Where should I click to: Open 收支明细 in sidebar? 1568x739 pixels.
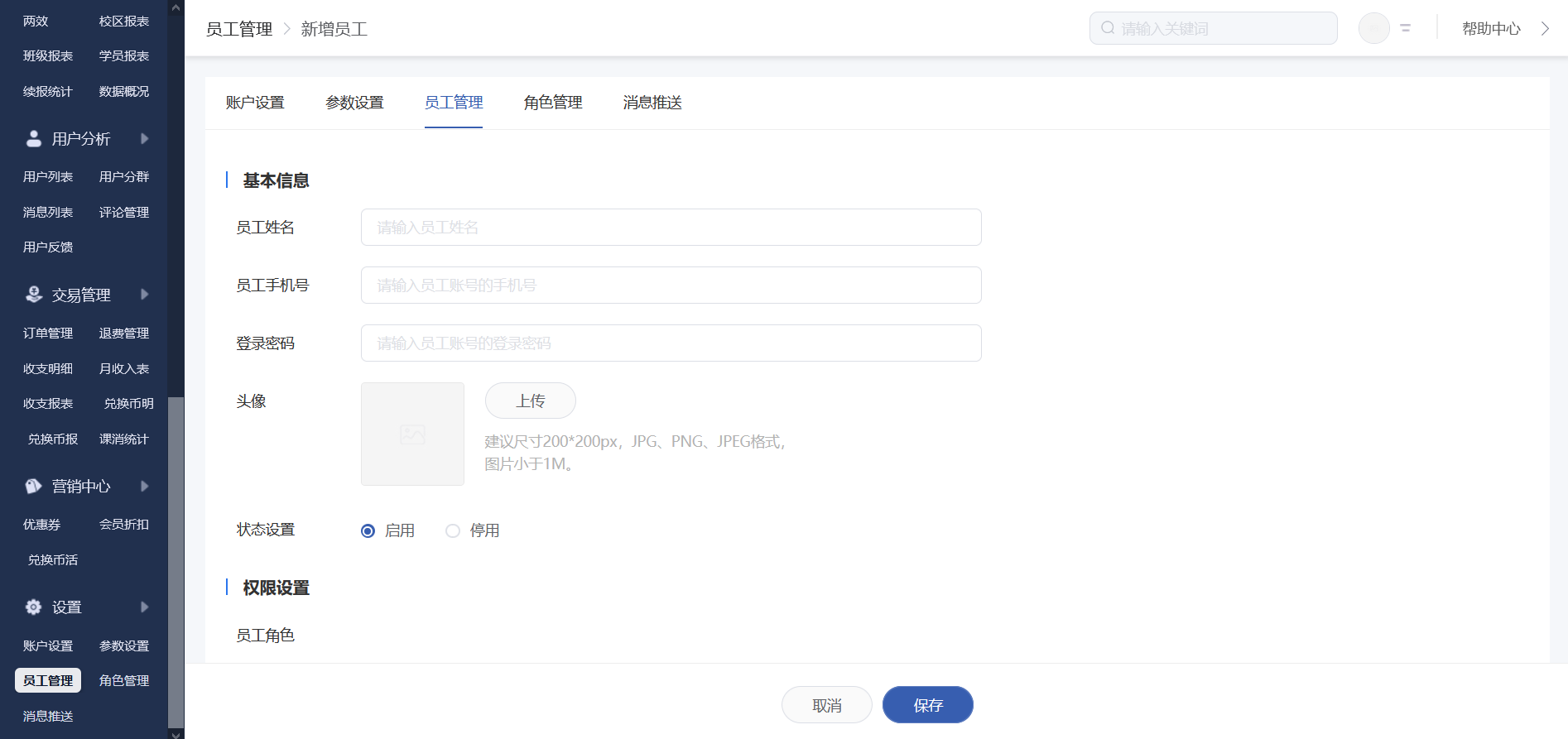(48, 368)
